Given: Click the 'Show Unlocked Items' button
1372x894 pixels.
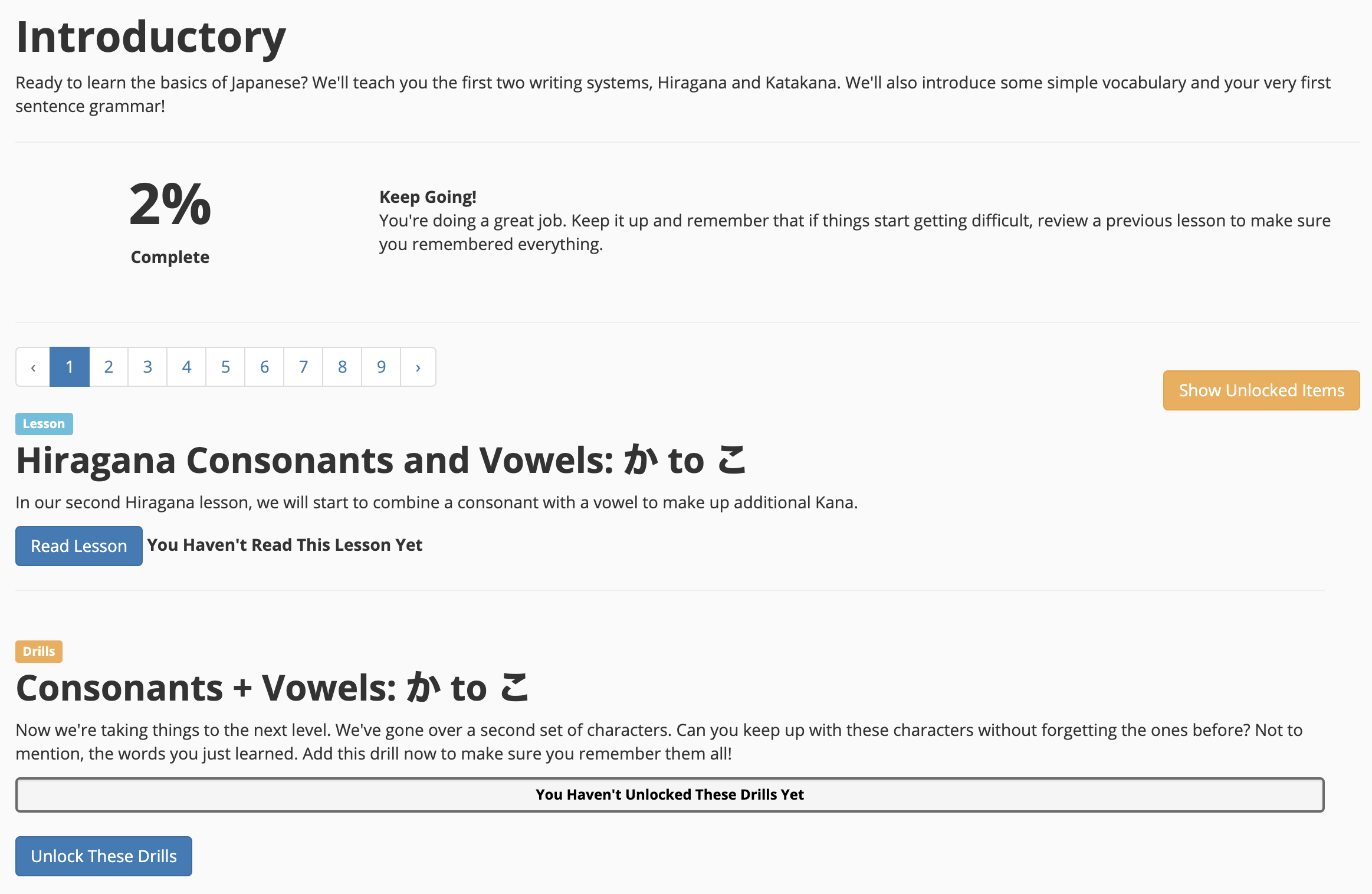Looking at the screenshot, I should click(x=1260, y=389).
